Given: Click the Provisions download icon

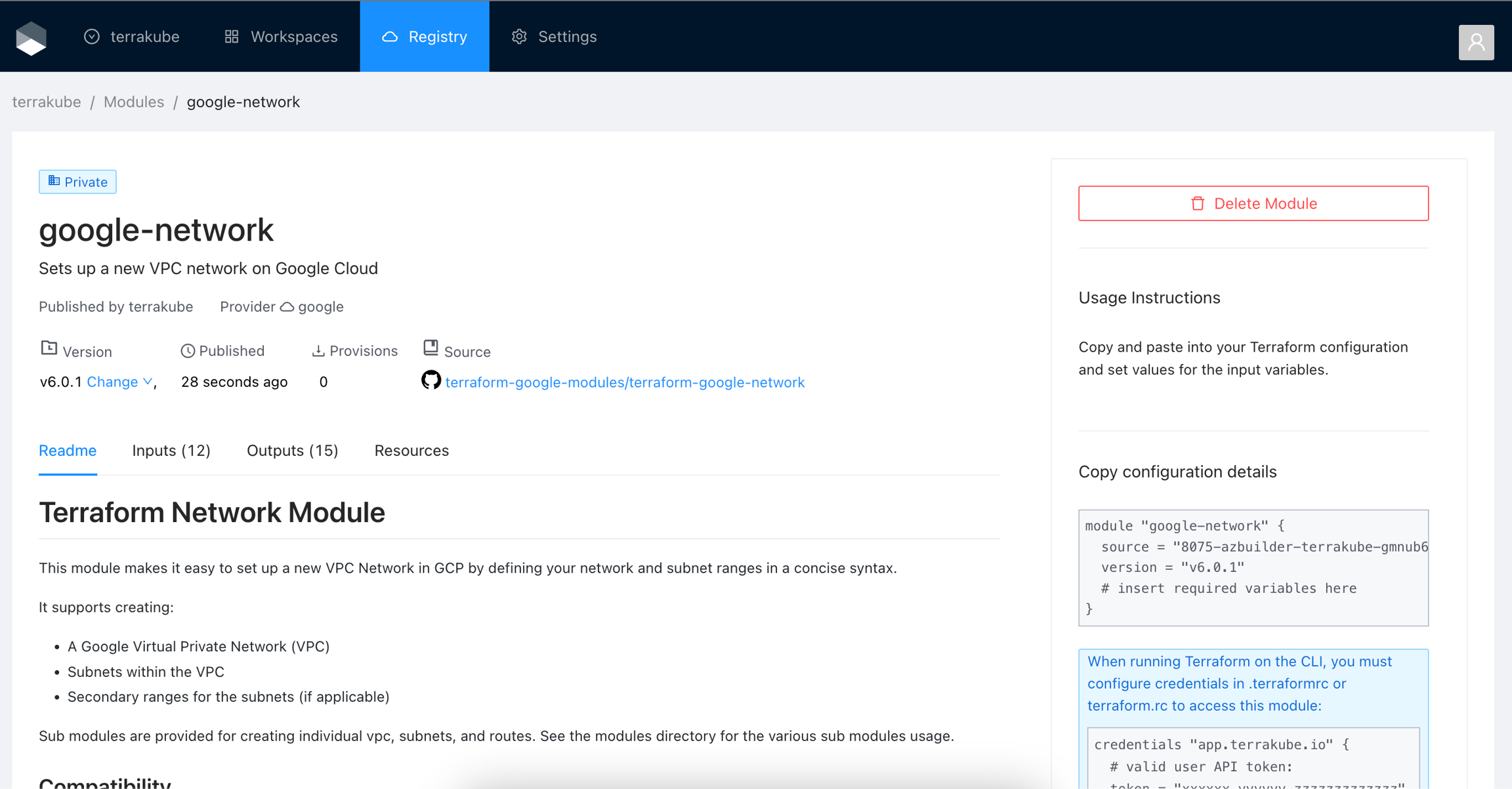Looking at the screenshot, I should 318,351.
